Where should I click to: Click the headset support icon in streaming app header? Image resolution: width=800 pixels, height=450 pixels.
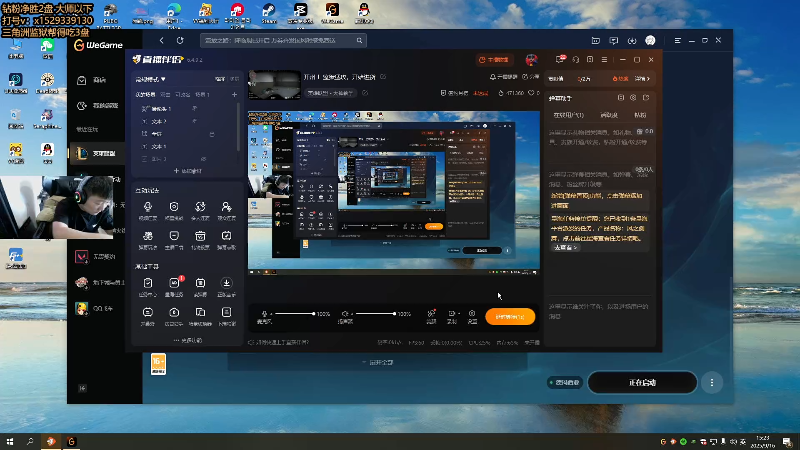tap(576, 60)
